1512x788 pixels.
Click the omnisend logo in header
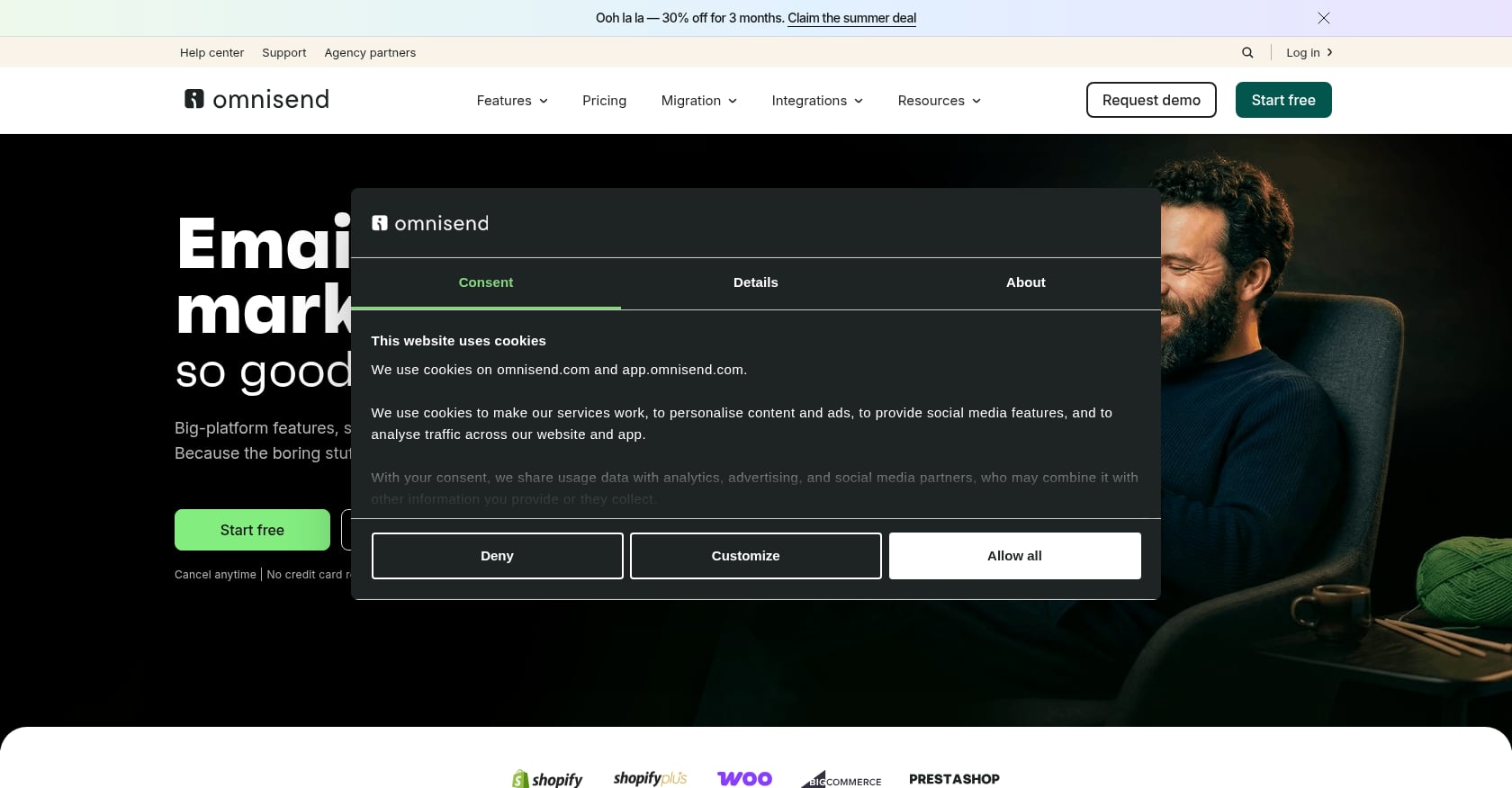(256, 99)
